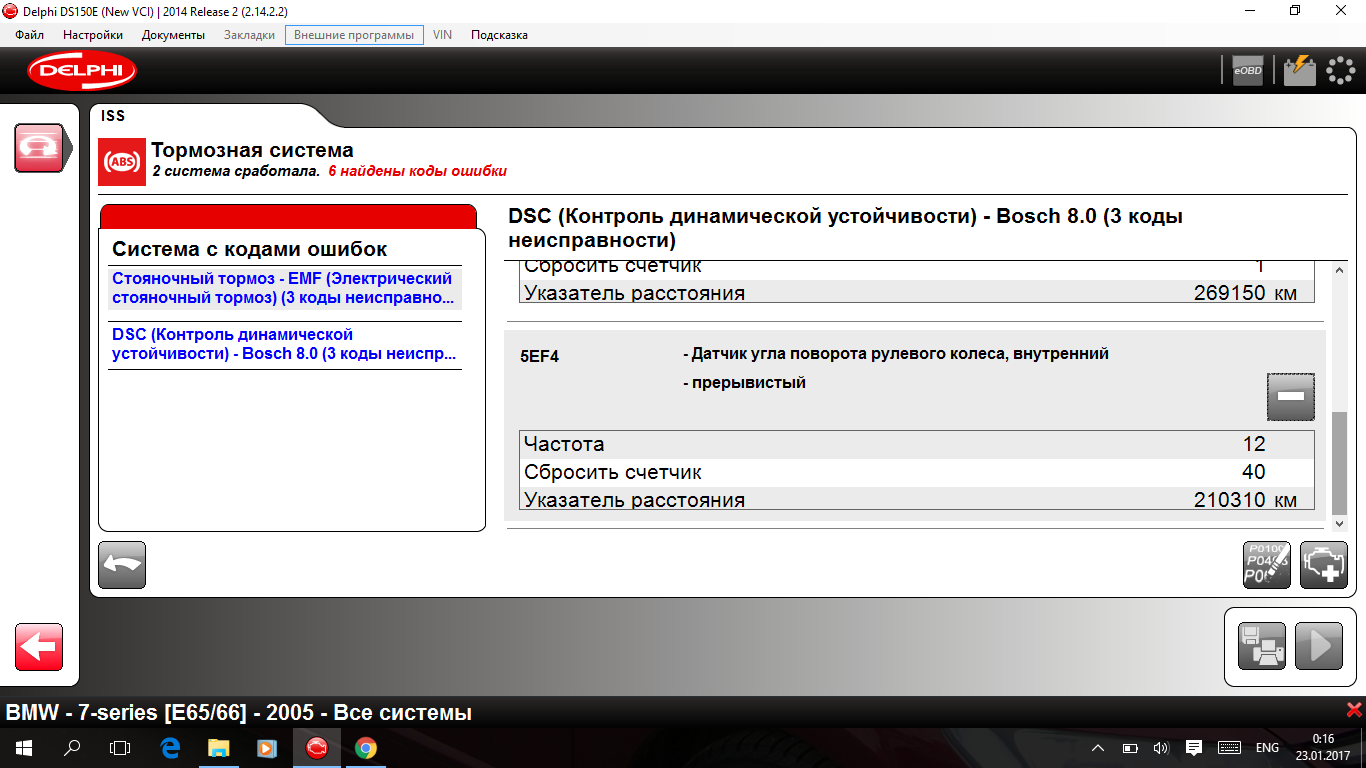Select the ISS tab
Screen dimensions: 1366x768
coord(113,116)
